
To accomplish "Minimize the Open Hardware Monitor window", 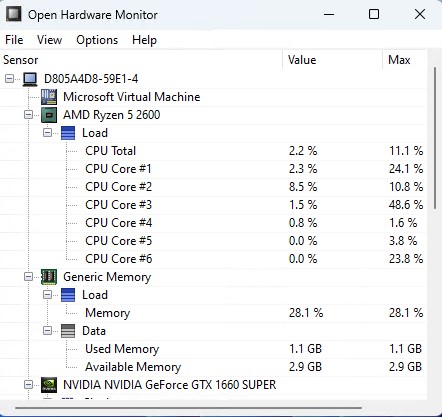I will pyautogui.click(x=329, y=14).
